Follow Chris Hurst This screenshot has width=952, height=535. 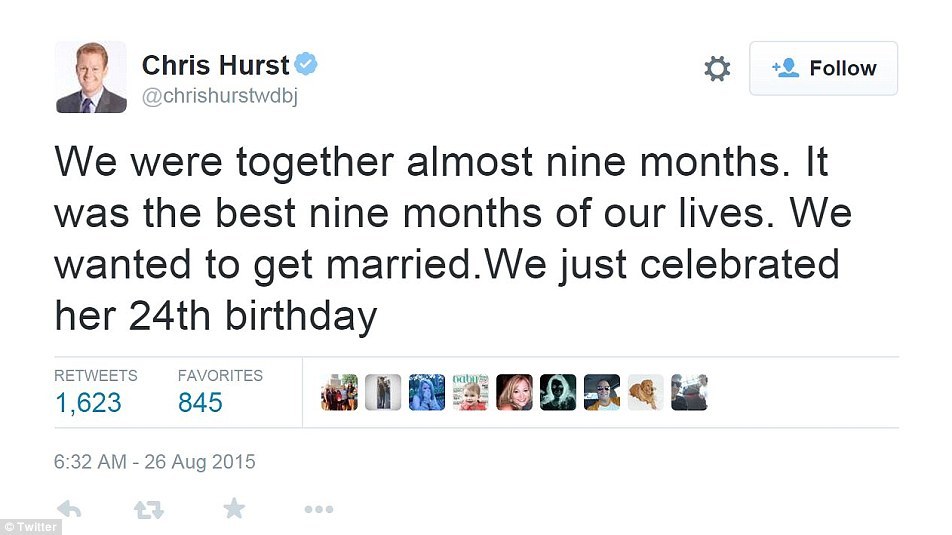click(x=823, y=69)
